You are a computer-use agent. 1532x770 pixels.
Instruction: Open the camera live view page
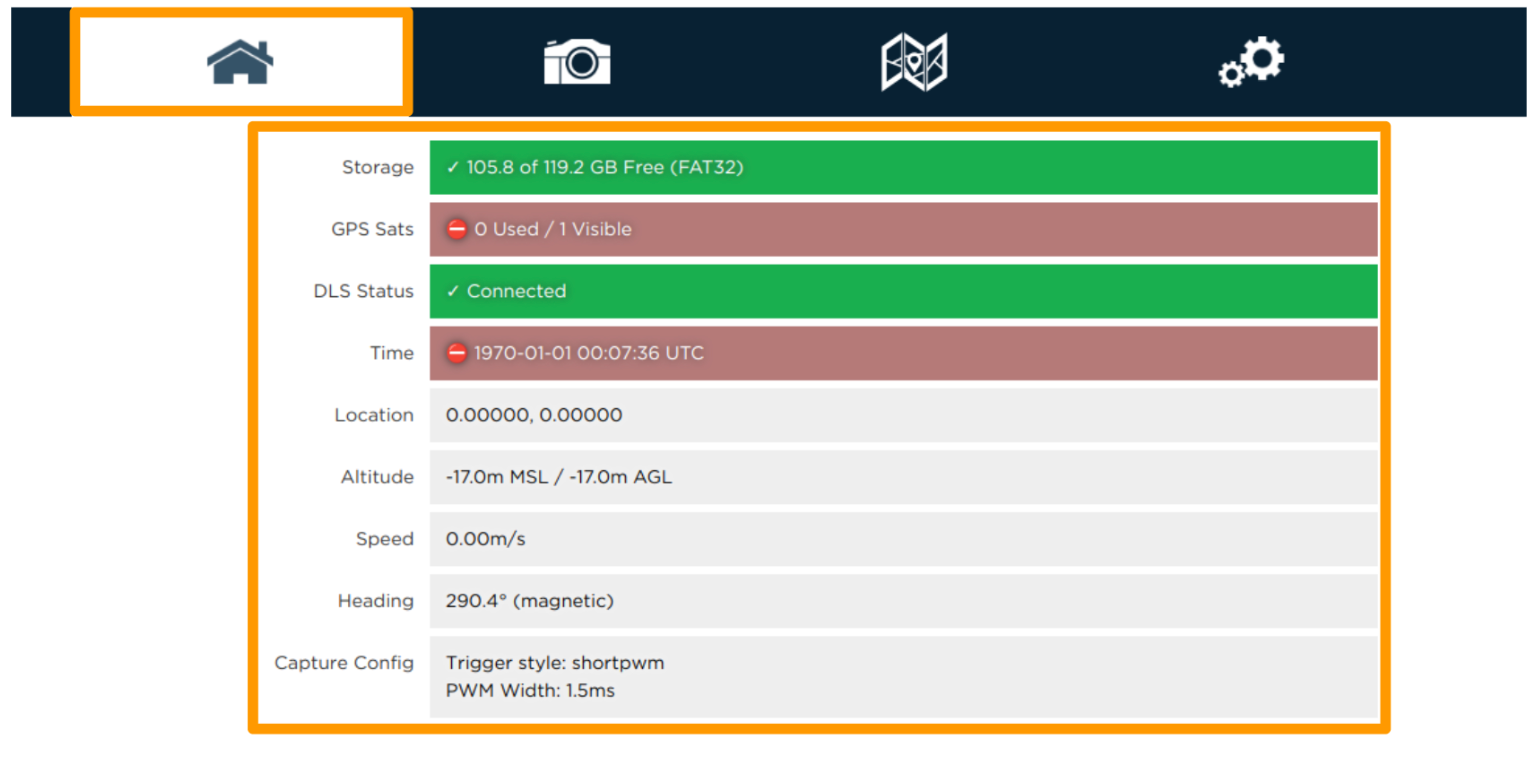click(x=577, y=63)
